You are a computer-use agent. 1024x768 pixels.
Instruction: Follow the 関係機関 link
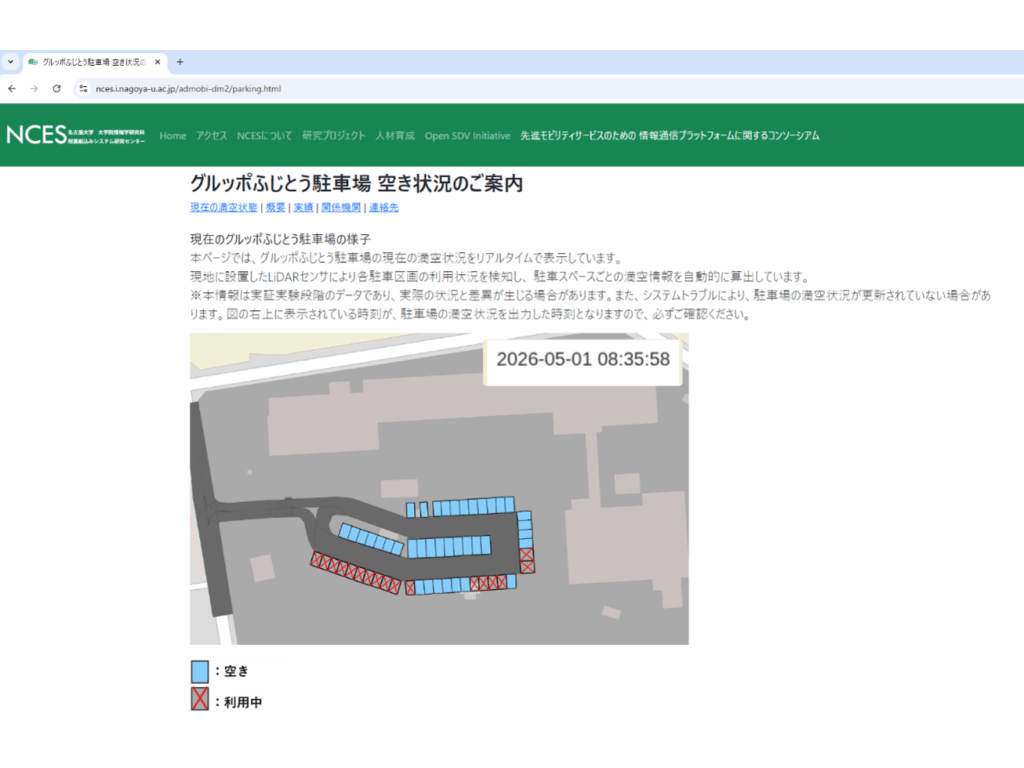pyautogui.click(x=341, y=207)
